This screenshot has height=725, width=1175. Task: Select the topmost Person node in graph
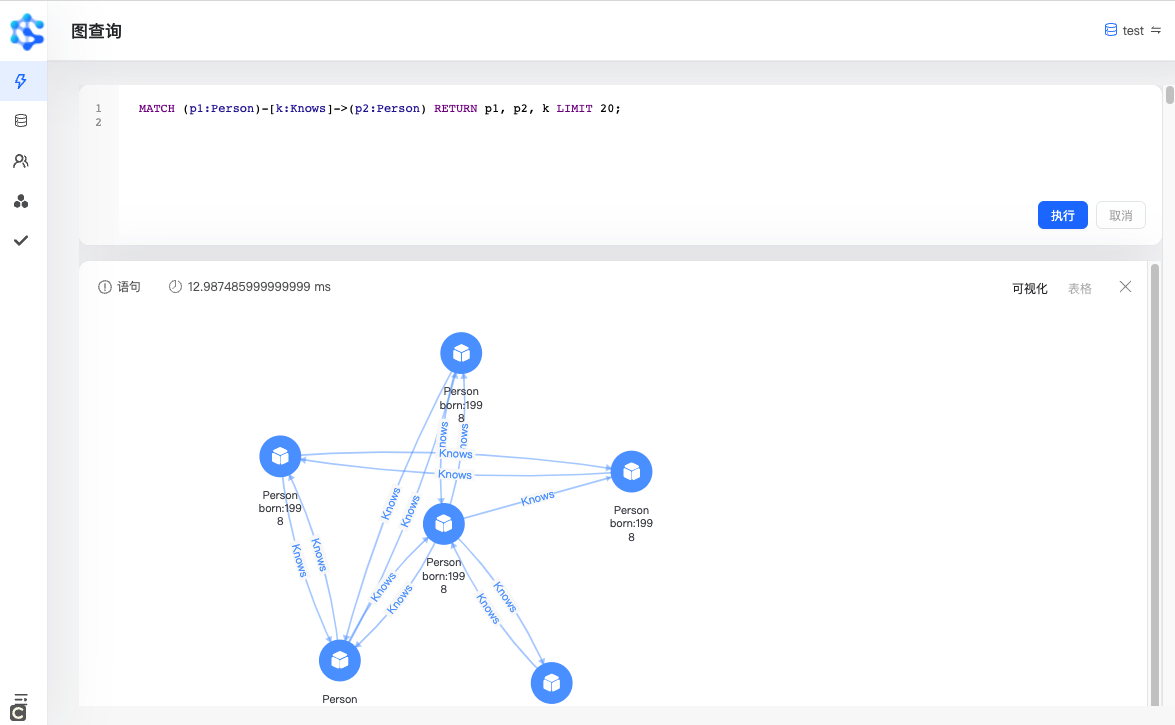[x=461, y=353]
